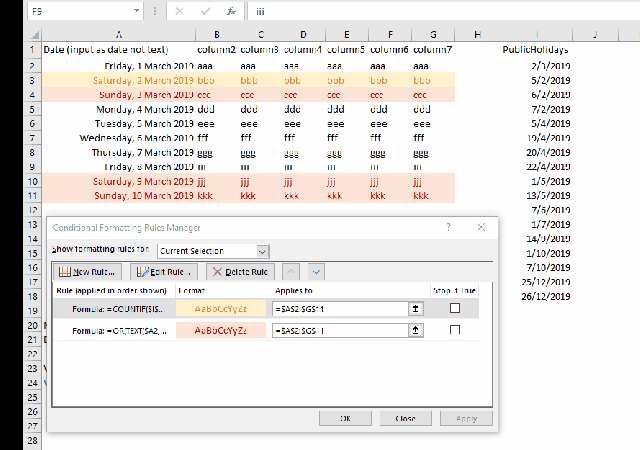Image resolution: width=640 pixels, height=450 pixels.
Task: Select the COUNTIF formula rule row
Action: tap(266, 309)
